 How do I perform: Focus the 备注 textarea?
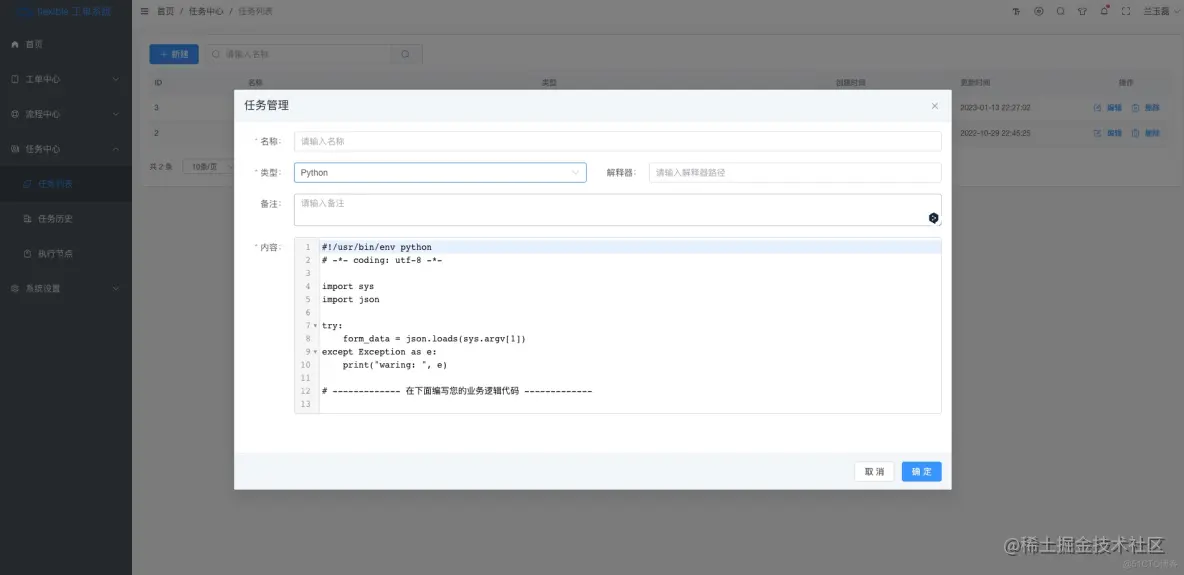pyautogui.click(x=618, y=210)
